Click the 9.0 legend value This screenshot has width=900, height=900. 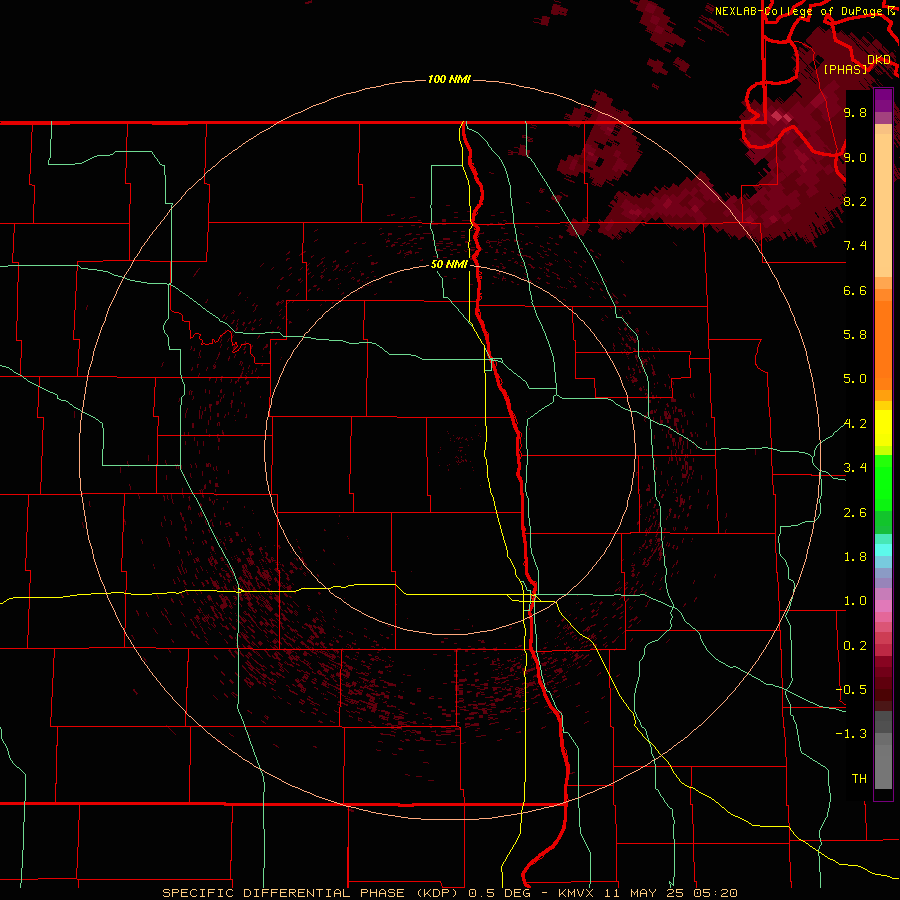coord(855,157)
